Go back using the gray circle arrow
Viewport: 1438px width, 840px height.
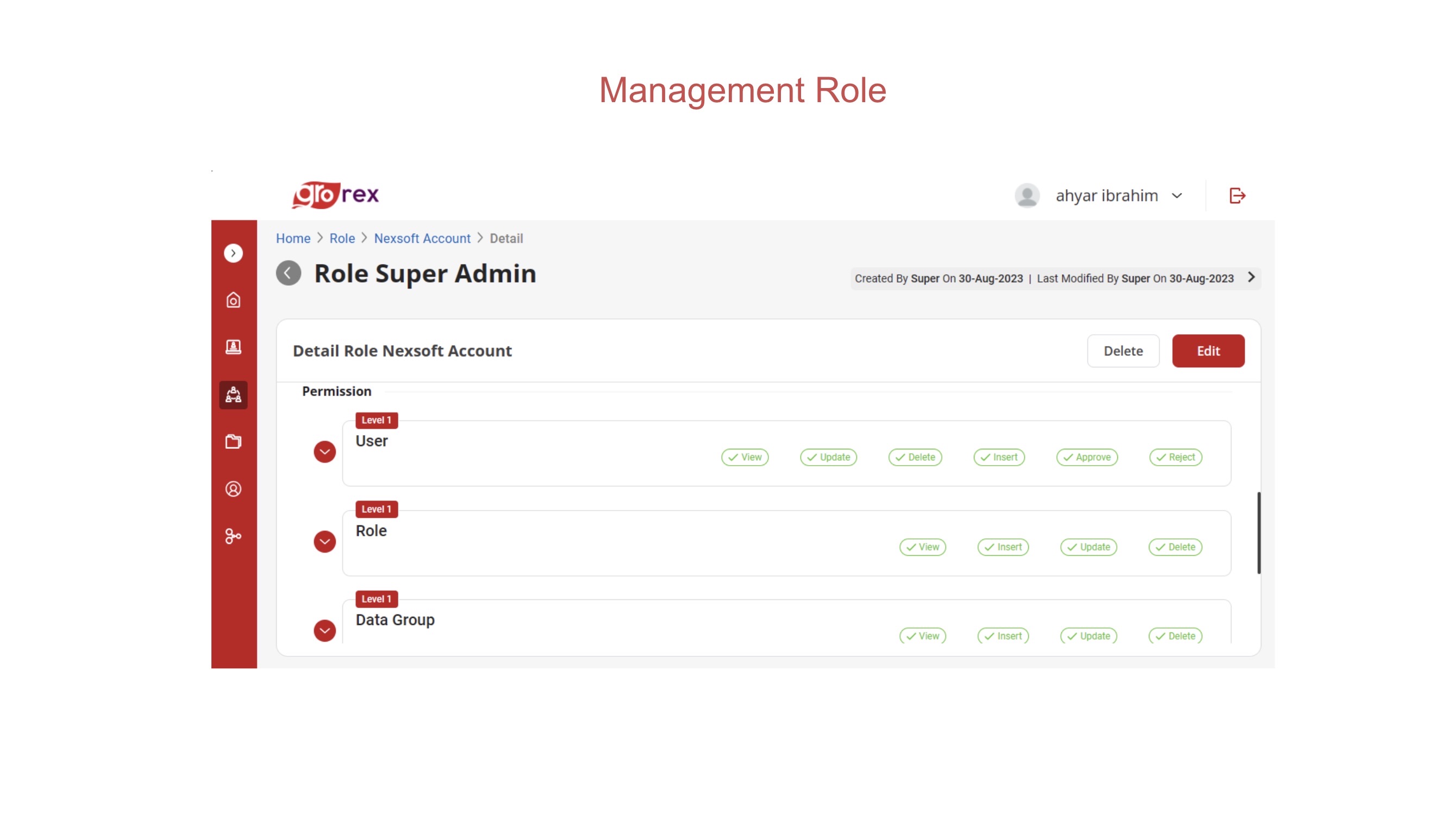click(288, 273)
